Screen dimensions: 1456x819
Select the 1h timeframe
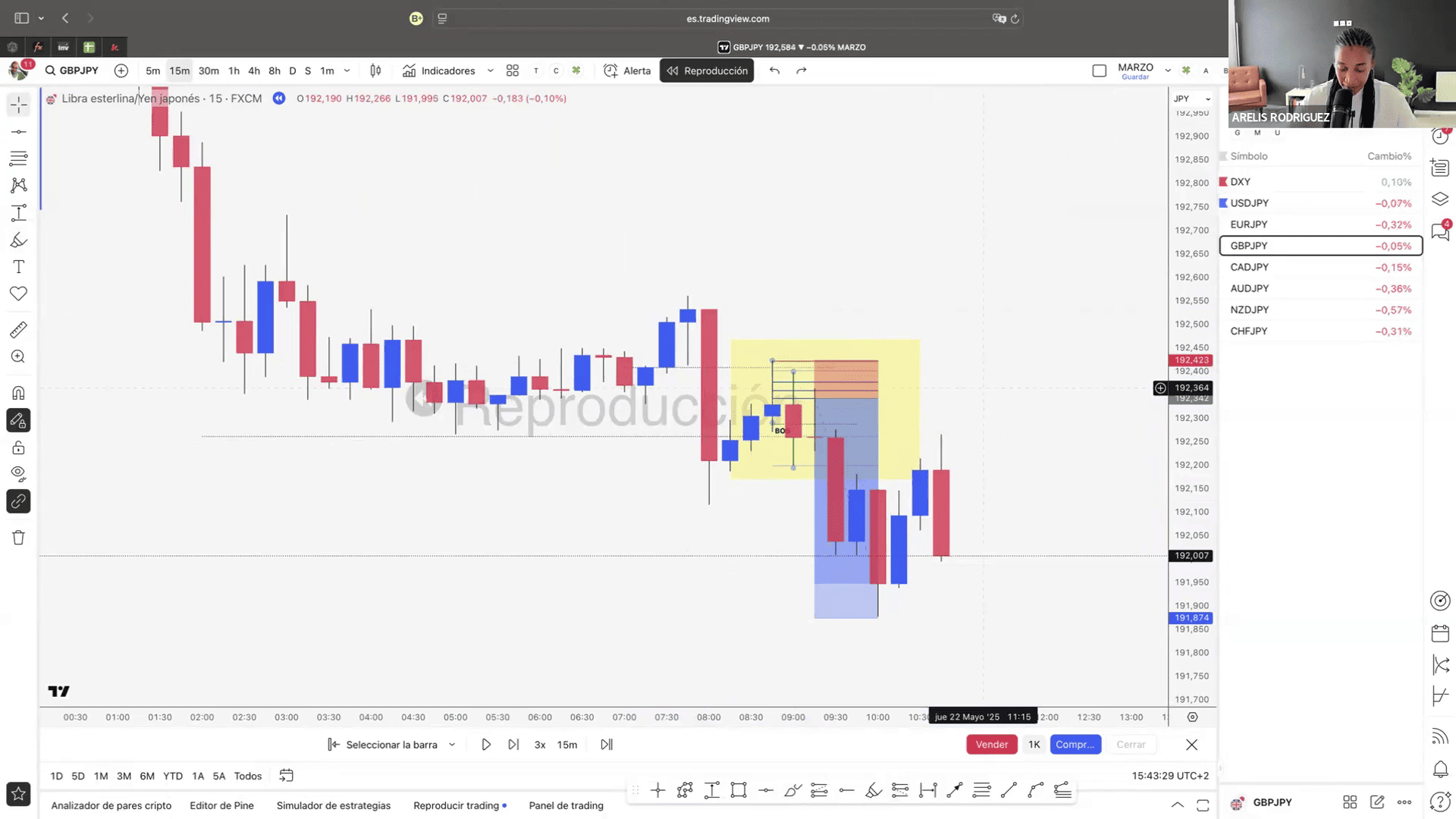tap(234, 71)
